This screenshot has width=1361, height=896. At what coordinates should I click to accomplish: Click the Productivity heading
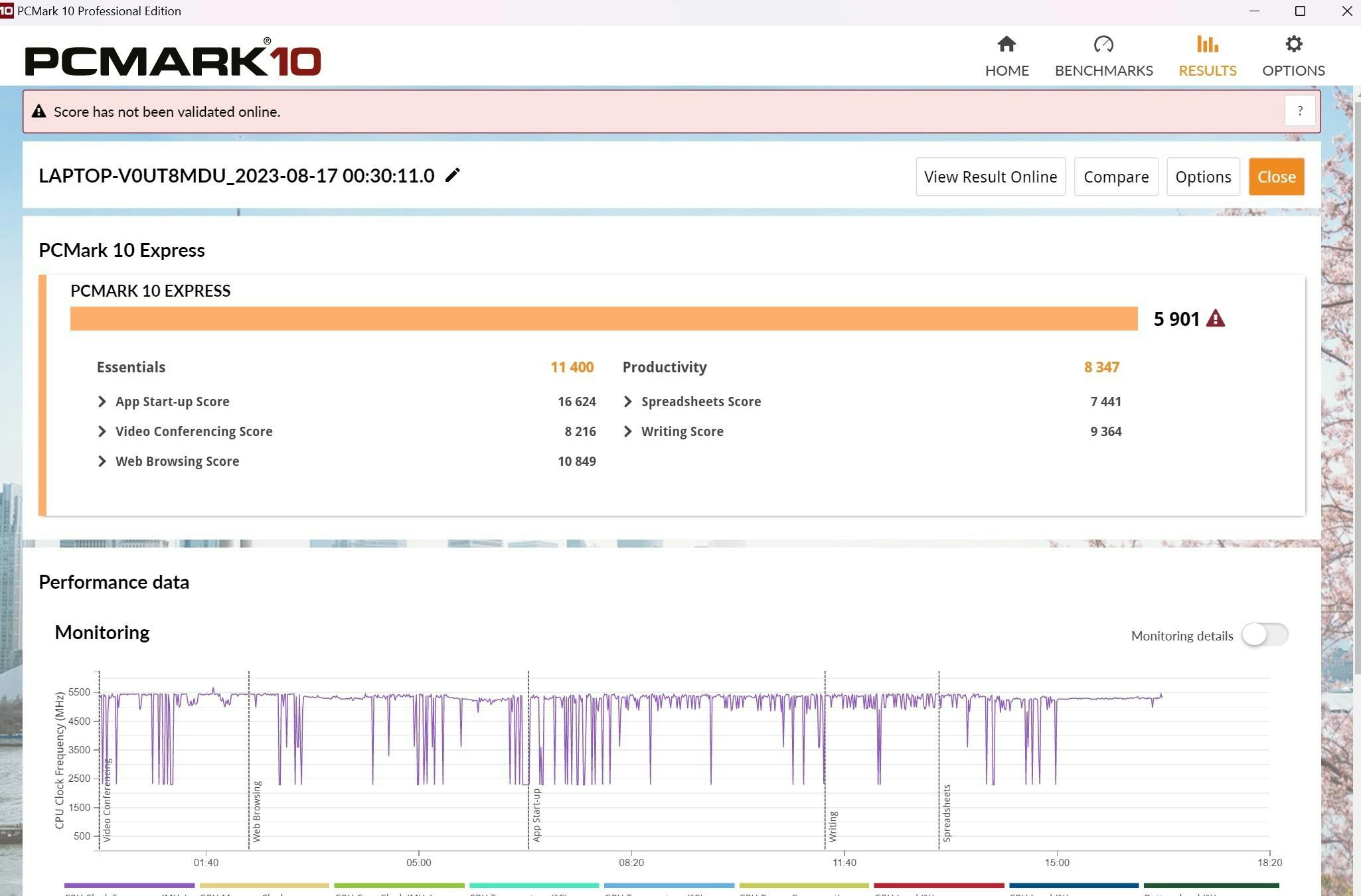[665, 367]
